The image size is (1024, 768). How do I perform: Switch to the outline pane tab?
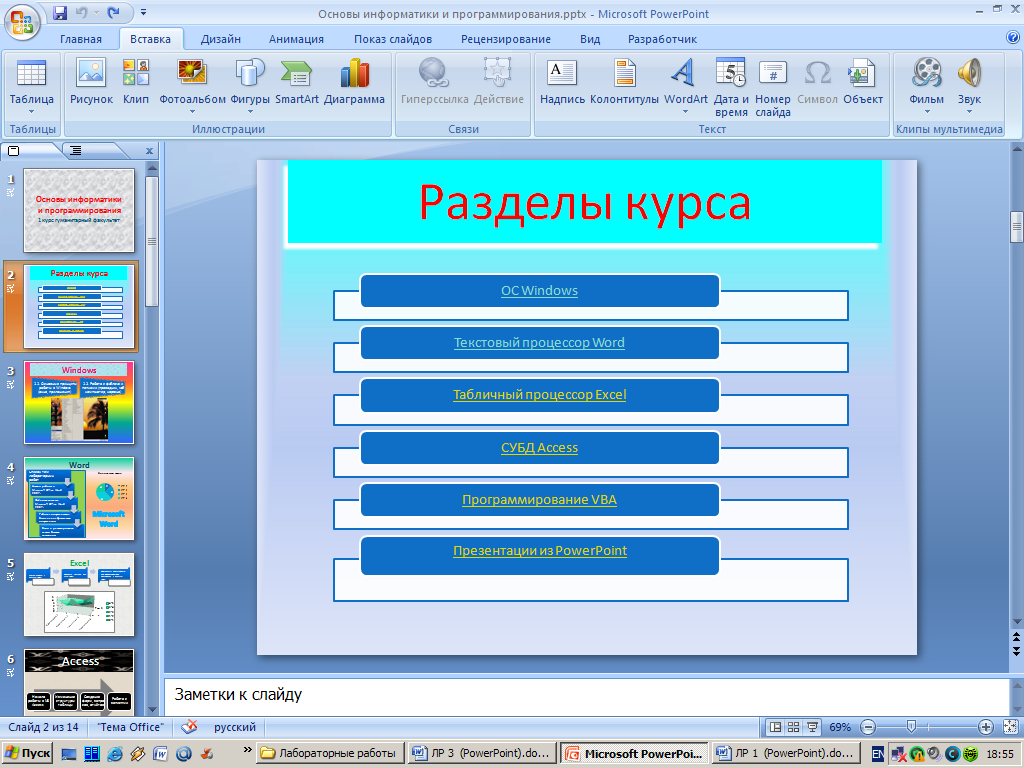click(x=76, y=151)
